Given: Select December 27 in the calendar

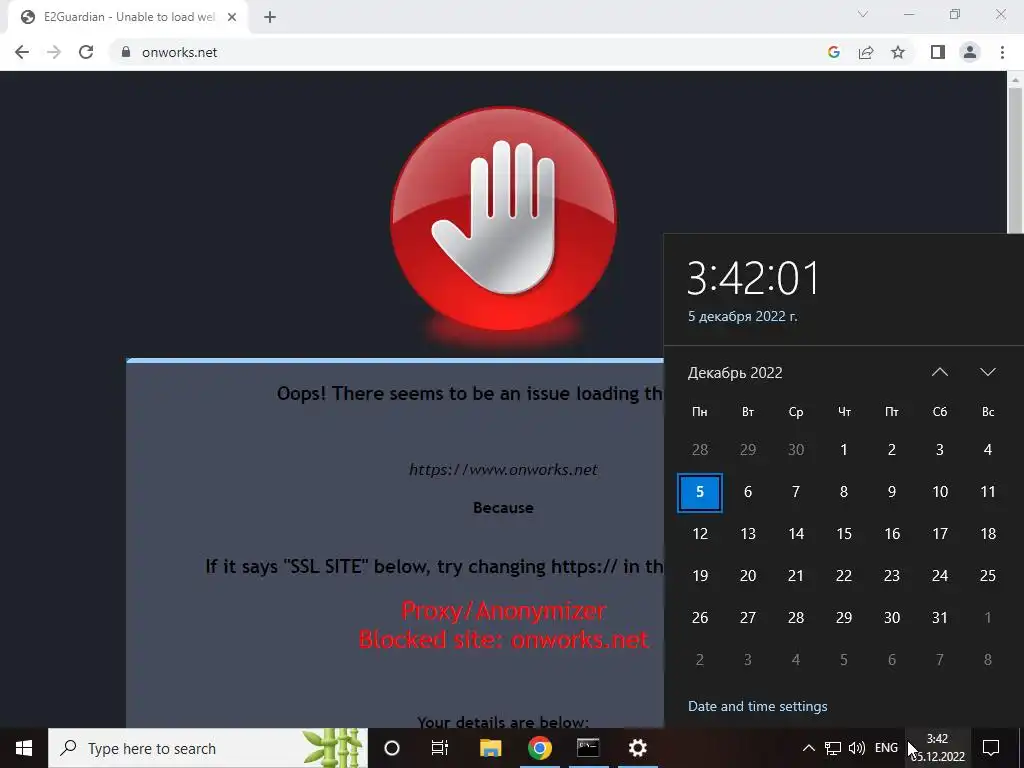Looking at the screenshot, I should pos(748,617).
